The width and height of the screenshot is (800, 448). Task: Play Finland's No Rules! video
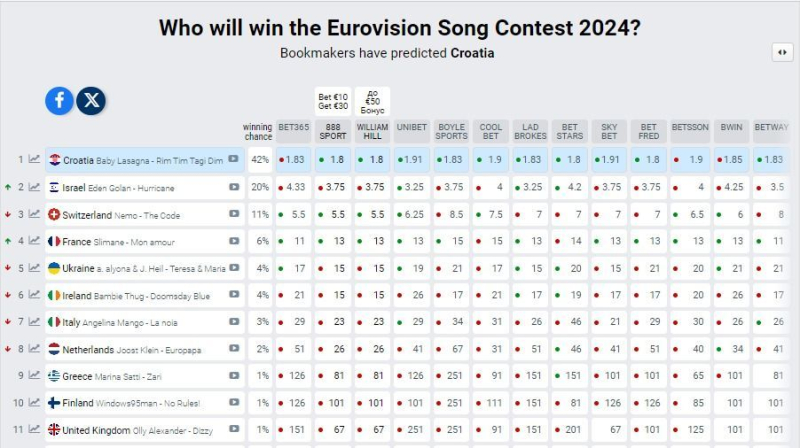coord(234,403)
